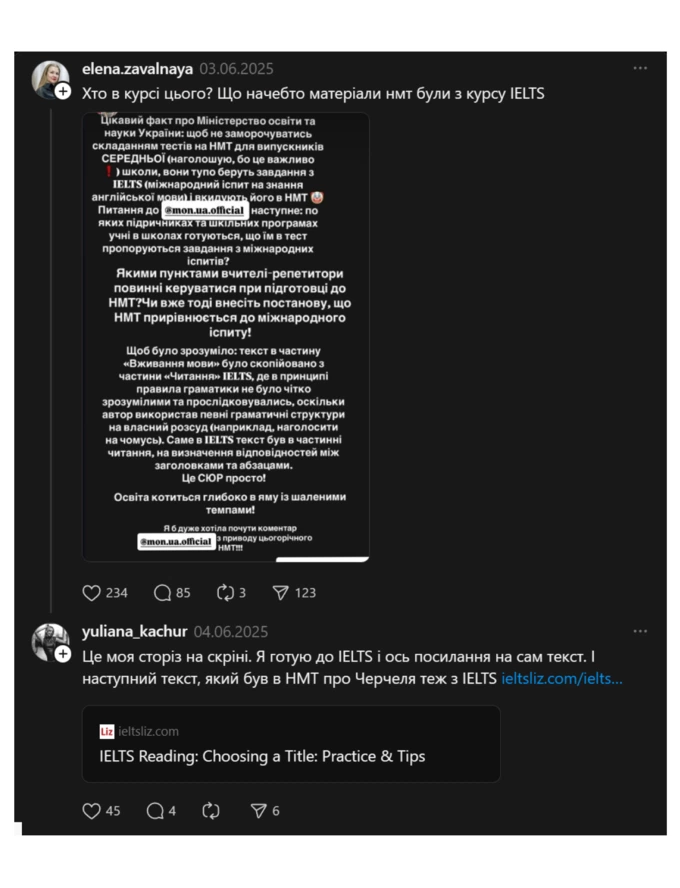Image resolution: width=680 pixels, height=888 pixels.
Task: Repost elena.zavalnaya's post
Action: tap(229, 593)
